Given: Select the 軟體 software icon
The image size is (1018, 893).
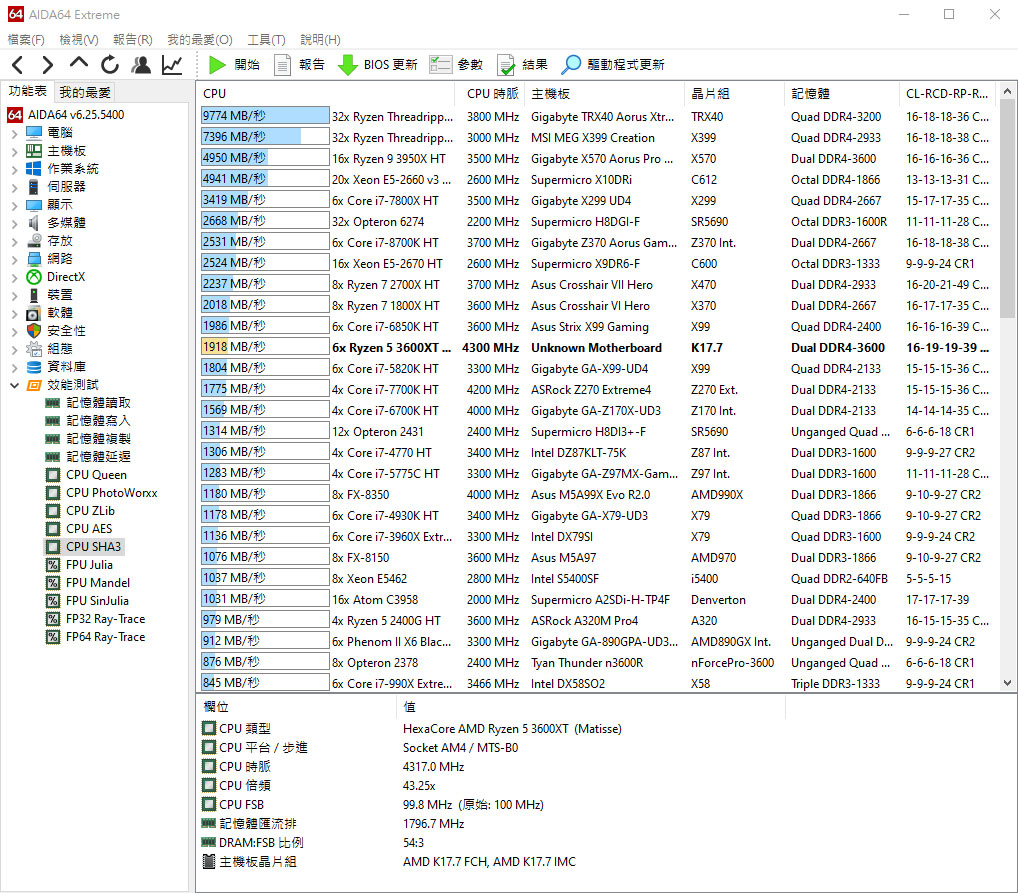Looking at the screenshot, I should [34, 313].
